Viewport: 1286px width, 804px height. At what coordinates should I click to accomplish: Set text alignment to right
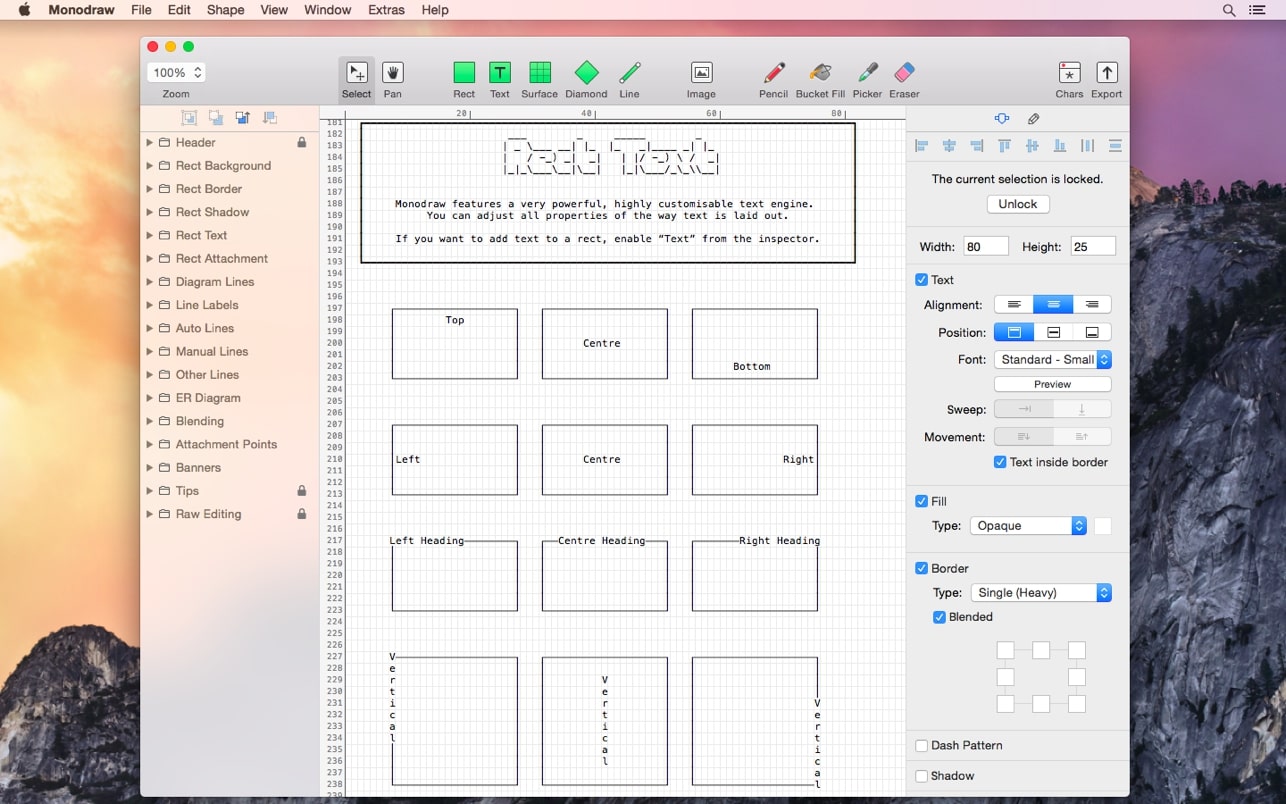tap(1092, 304)
